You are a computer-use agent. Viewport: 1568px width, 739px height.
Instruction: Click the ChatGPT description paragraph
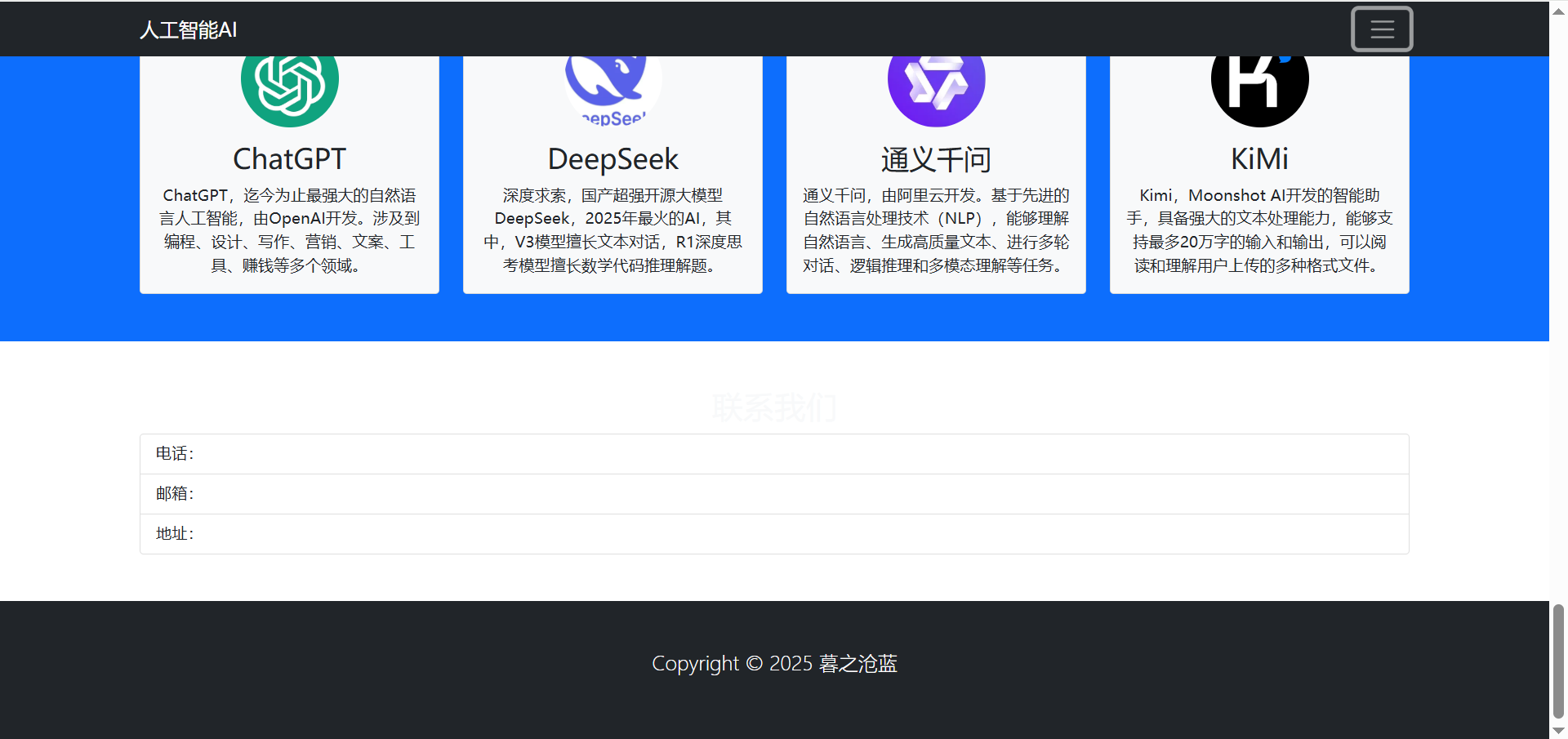(290, 230)
